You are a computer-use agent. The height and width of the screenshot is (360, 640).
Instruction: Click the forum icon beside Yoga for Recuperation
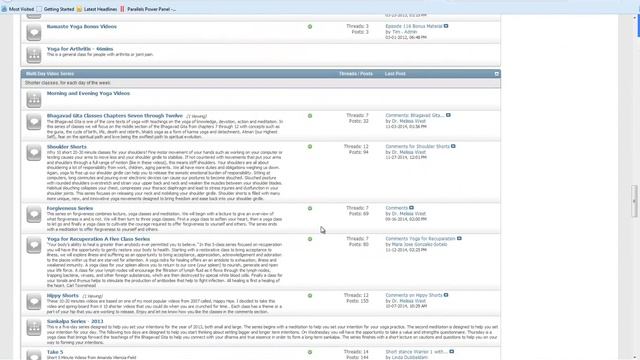34,245
